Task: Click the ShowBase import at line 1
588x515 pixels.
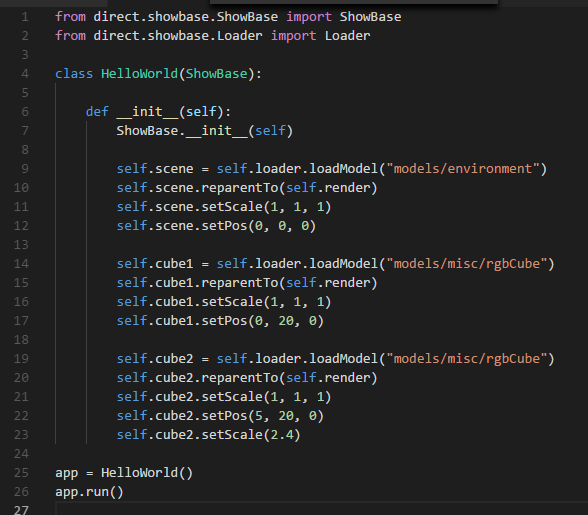Action: (x=370, y=17)
